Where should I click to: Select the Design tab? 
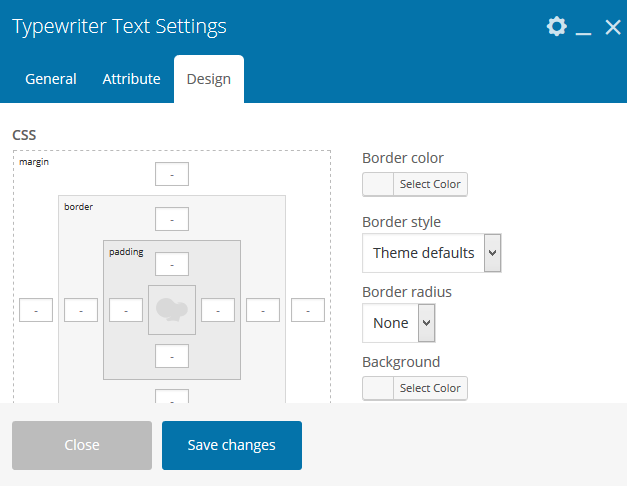(x=208, y=79)
